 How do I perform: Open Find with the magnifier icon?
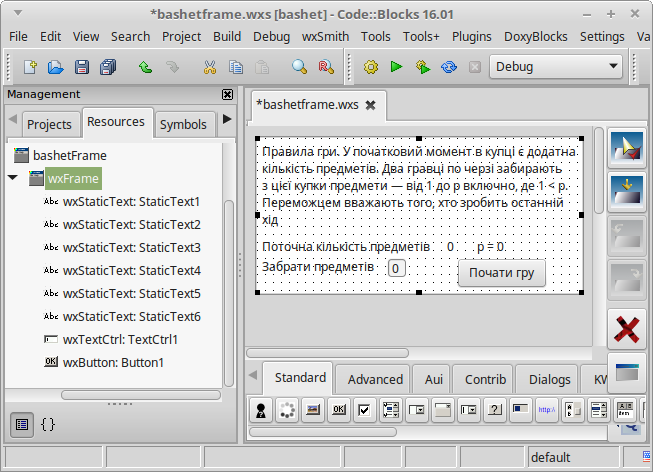pyautogui.click(x=299, y=67)
